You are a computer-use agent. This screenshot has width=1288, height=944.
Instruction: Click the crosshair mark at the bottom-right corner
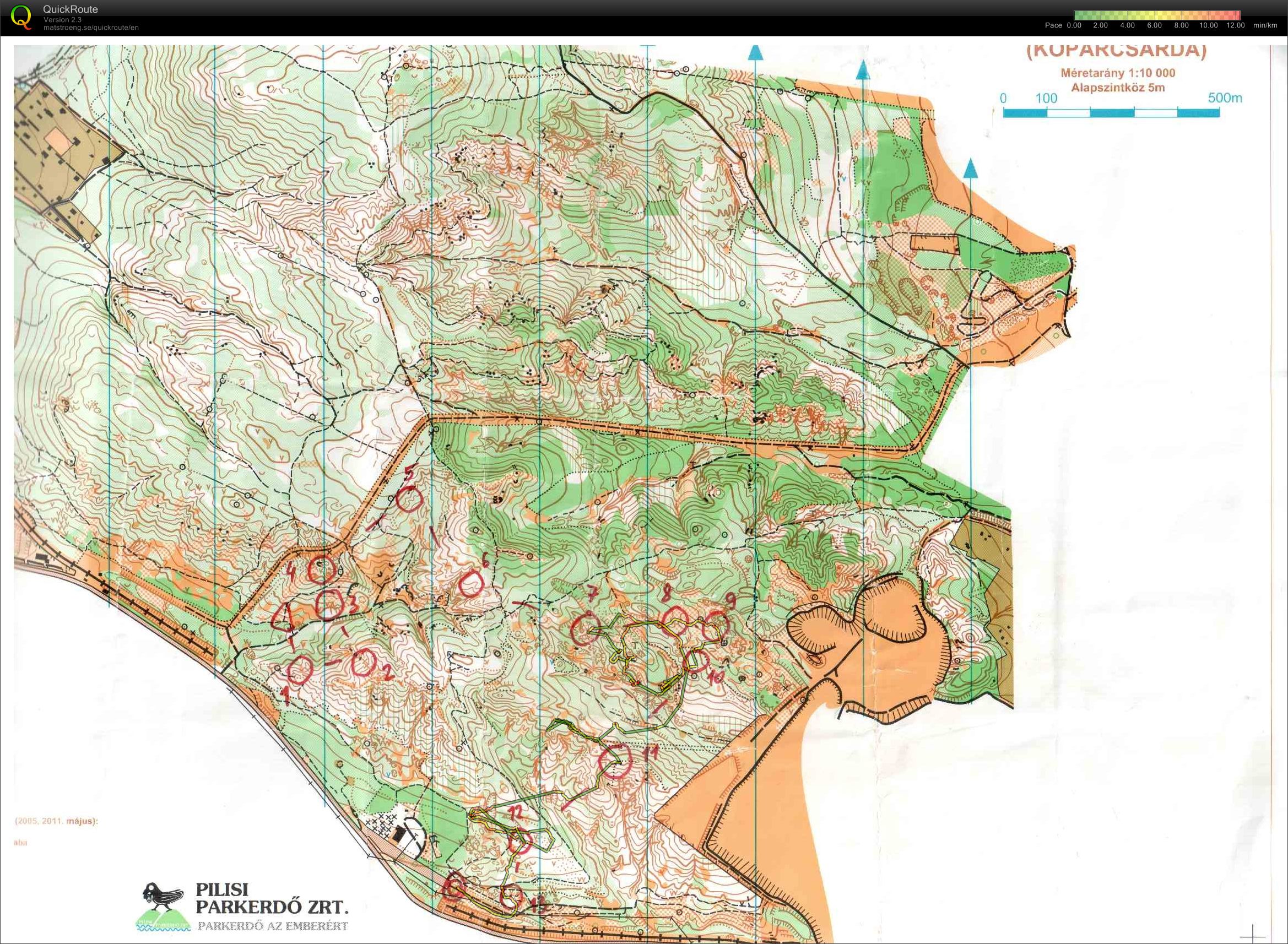click(1252, 937)
